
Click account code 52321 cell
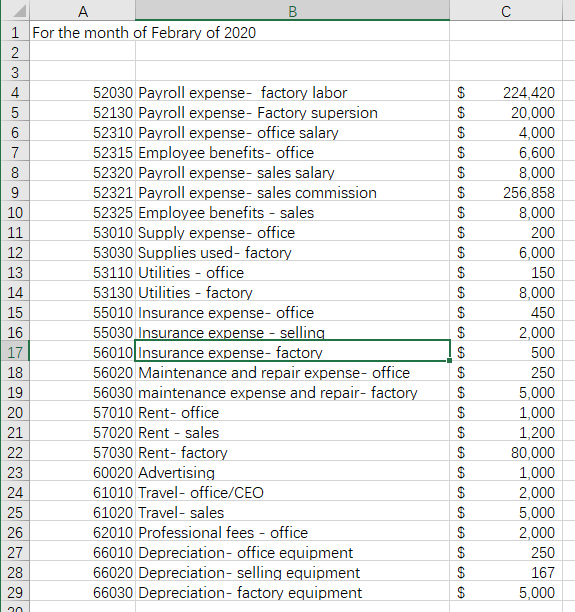82,192
